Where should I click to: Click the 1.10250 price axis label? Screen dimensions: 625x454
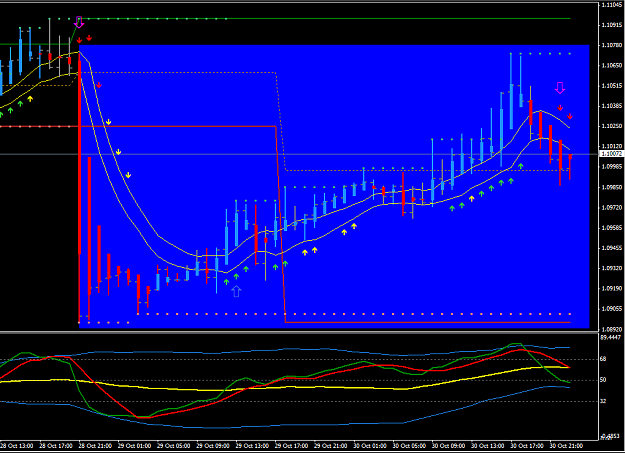click(x=612, y=126)
